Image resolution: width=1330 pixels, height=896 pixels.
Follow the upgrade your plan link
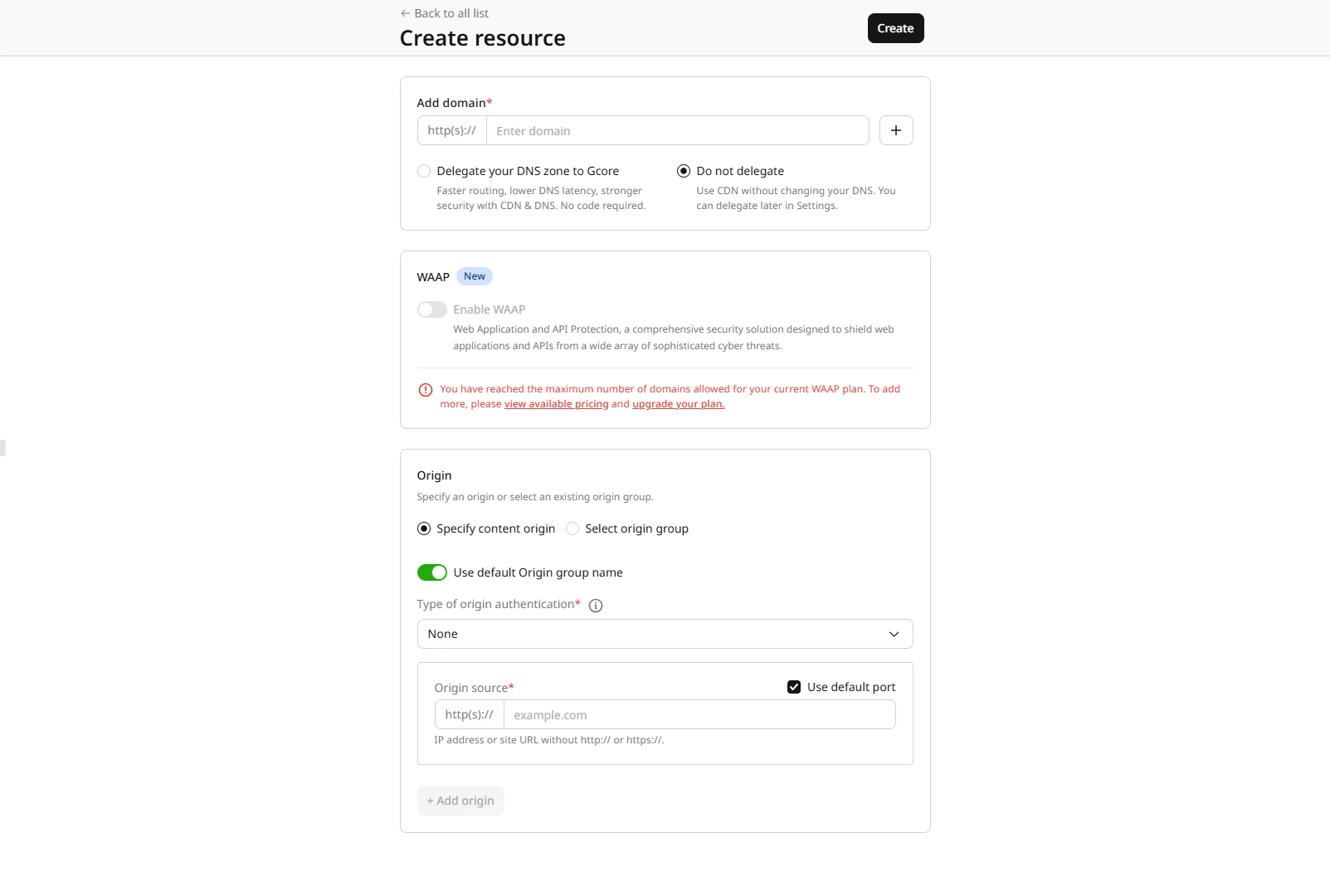point(677,404)
